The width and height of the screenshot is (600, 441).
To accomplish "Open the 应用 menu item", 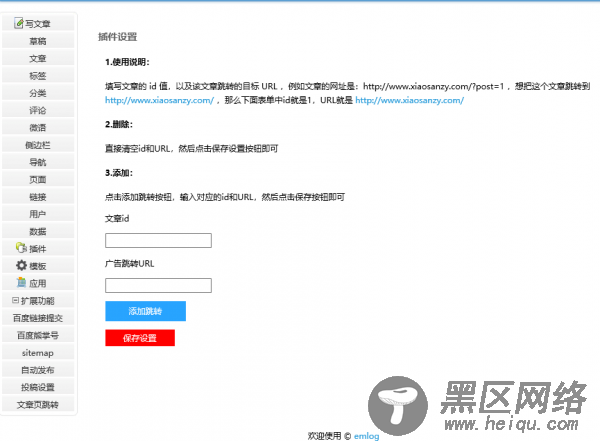I will point(38,283).
